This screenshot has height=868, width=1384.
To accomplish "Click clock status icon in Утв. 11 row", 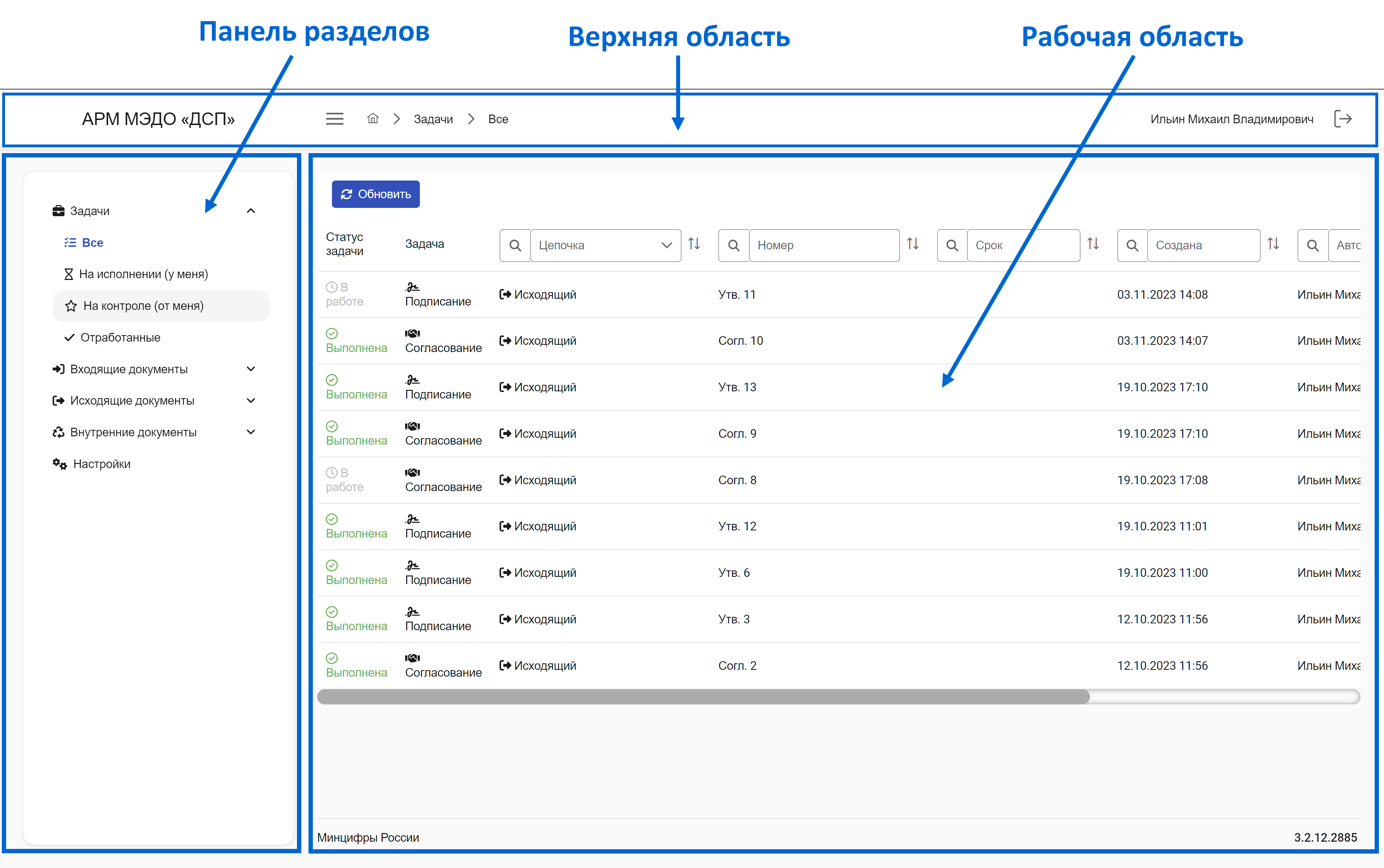I will click(x=331, y=287).
